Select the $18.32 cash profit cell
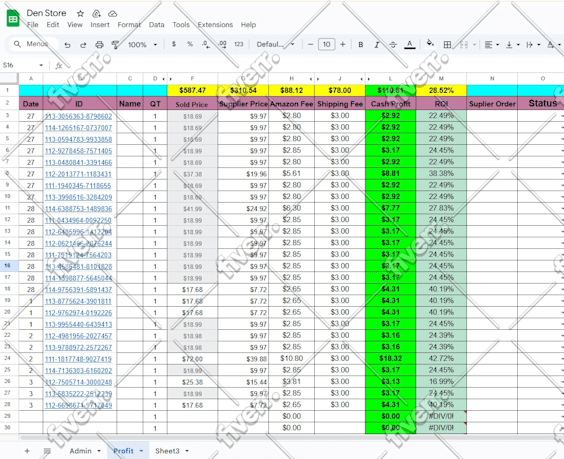The width and height of the screenshot is (564, 459). pyautogui.click(x=390, y=358)
